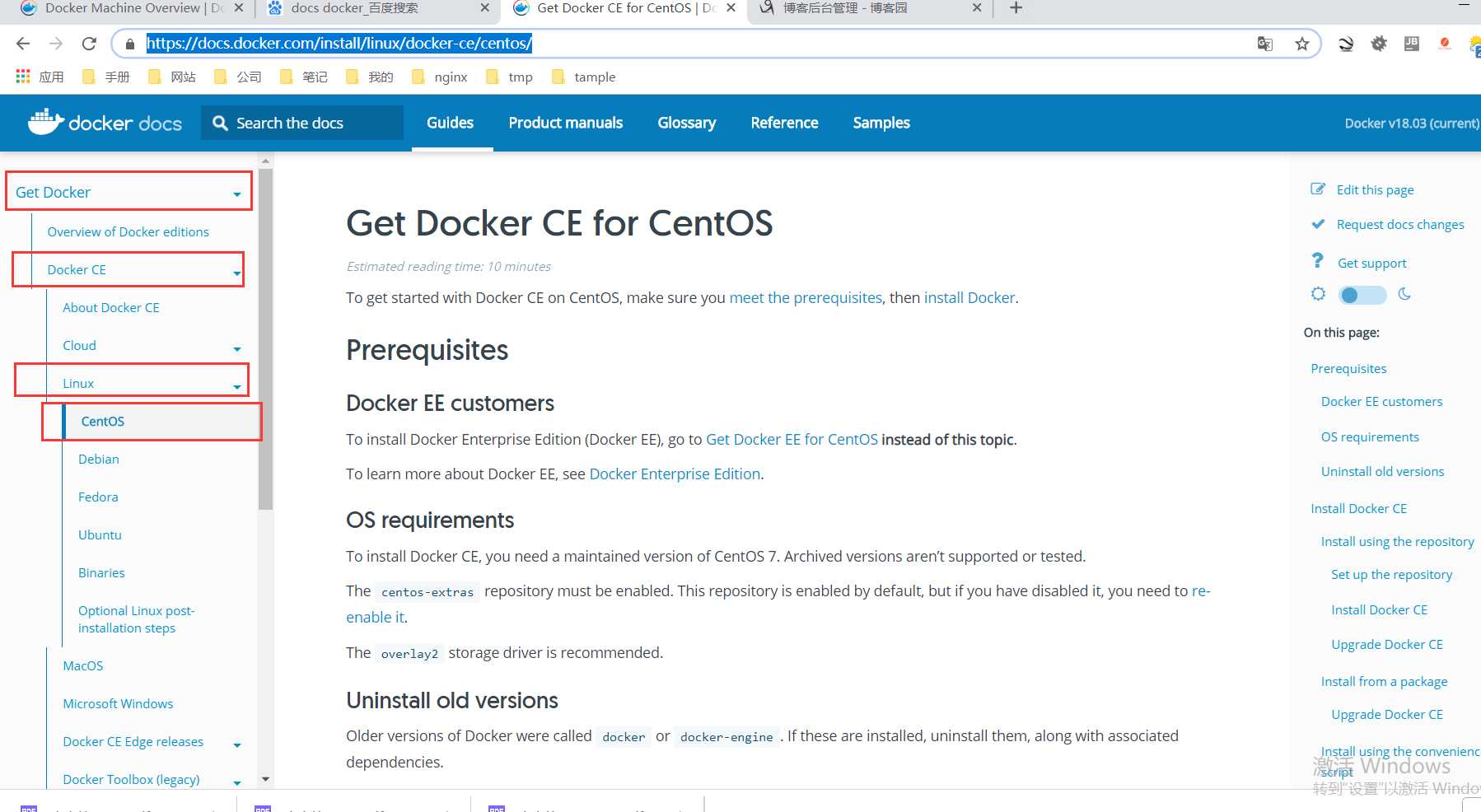The image size is (1481, 812).
Task: Click the Edit this page pencil icon
Action: pyautogui.click(x=1318, y=189)
